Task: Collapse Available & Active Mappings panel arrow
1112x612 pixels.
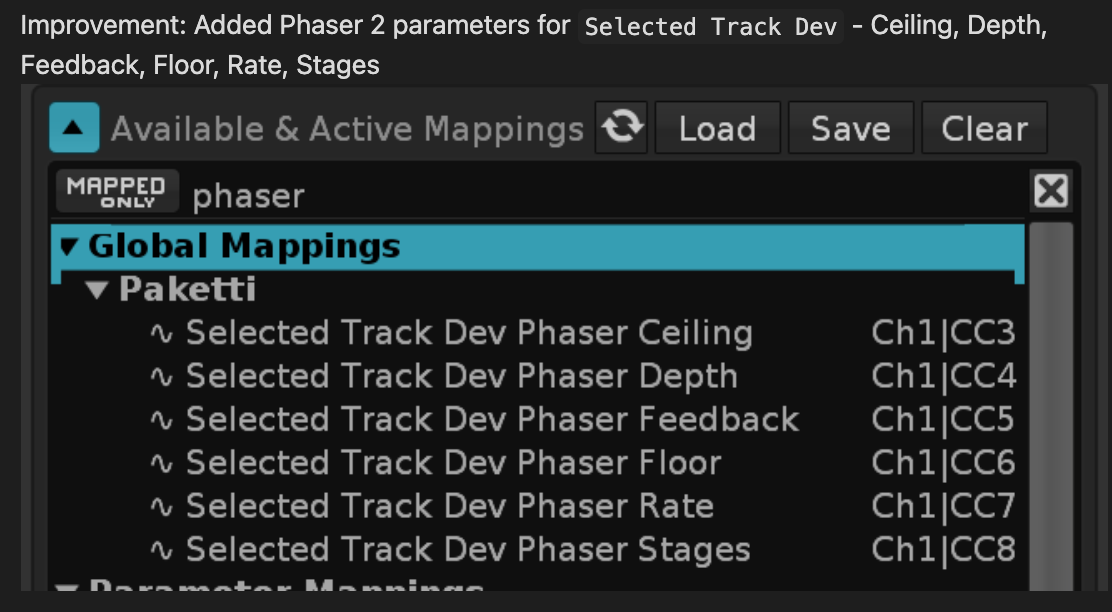Action: pyautogui.click(x=74, y=128)
